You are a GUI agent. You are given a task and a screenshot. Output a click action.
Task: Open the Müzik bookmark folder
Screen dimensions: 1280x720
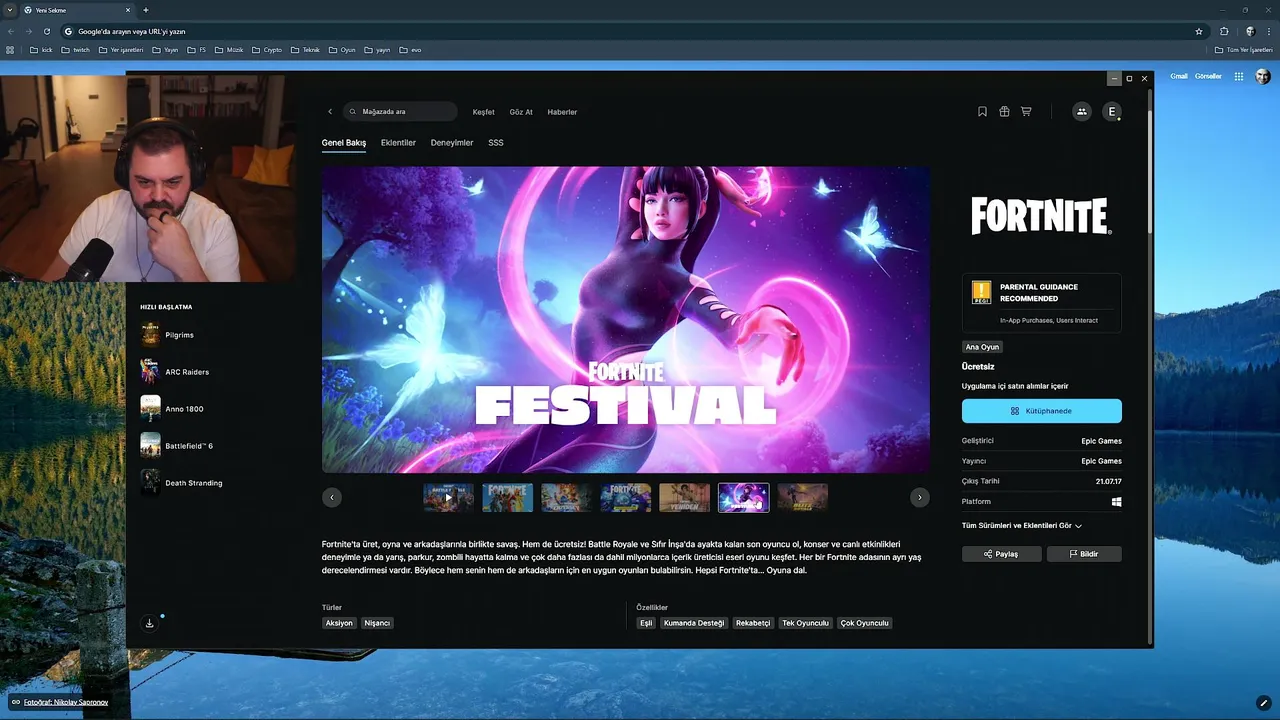tap(229, 50)
